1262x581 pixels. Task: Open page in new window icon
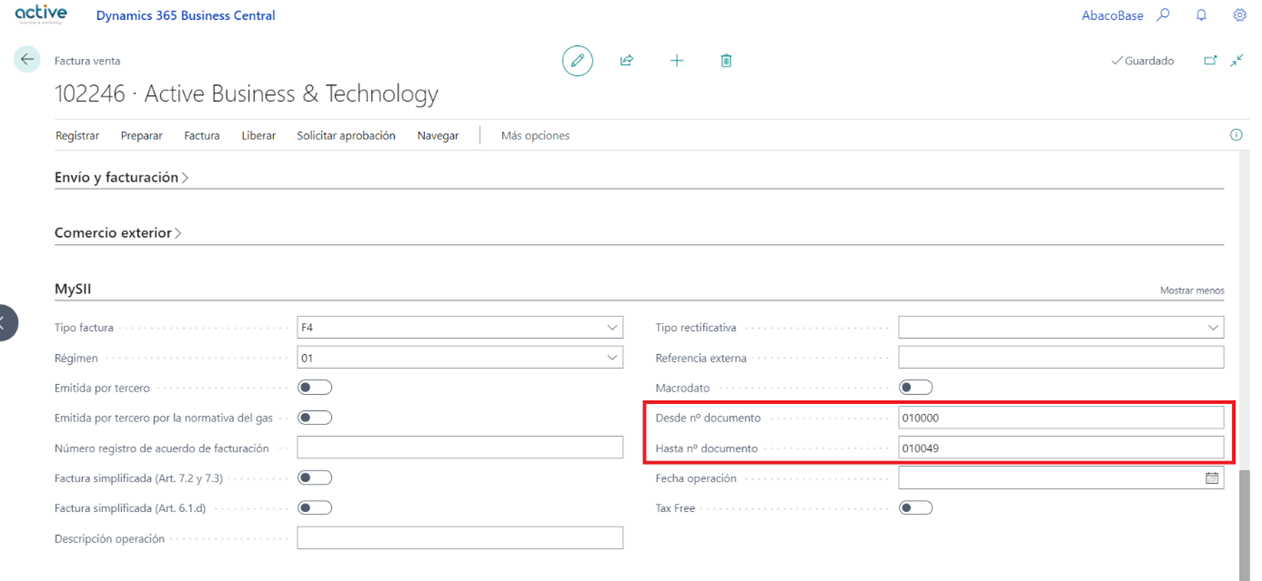[1210, 61]
